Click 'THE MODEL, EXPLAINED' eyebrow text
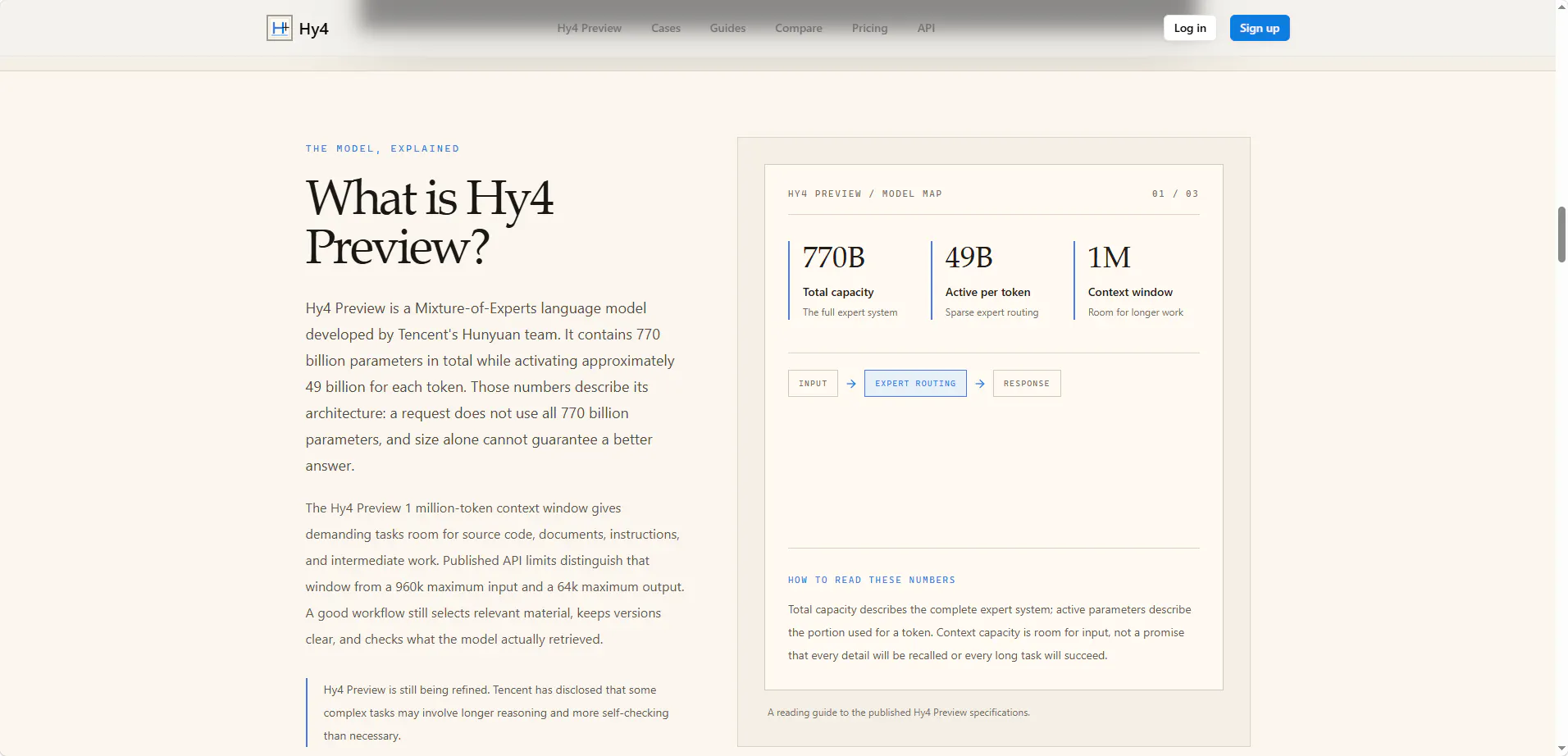This screenshot has width=1568, height=756. pyautogui.click(x=382, y=148)
